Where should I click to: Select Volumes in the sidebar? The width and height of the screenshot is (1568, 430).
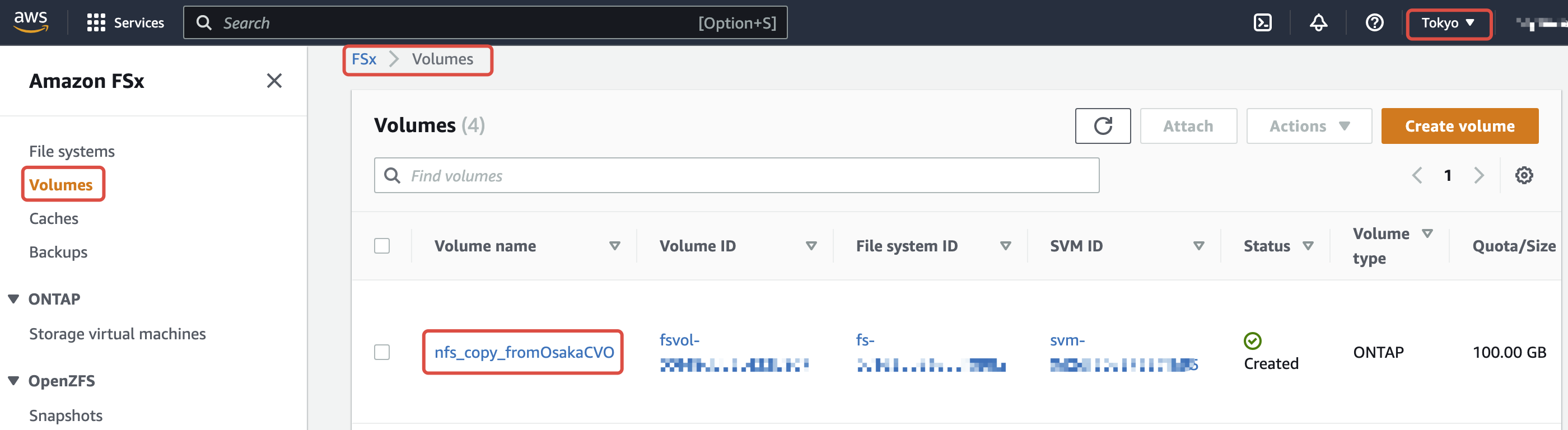click(x=61, y=184)
